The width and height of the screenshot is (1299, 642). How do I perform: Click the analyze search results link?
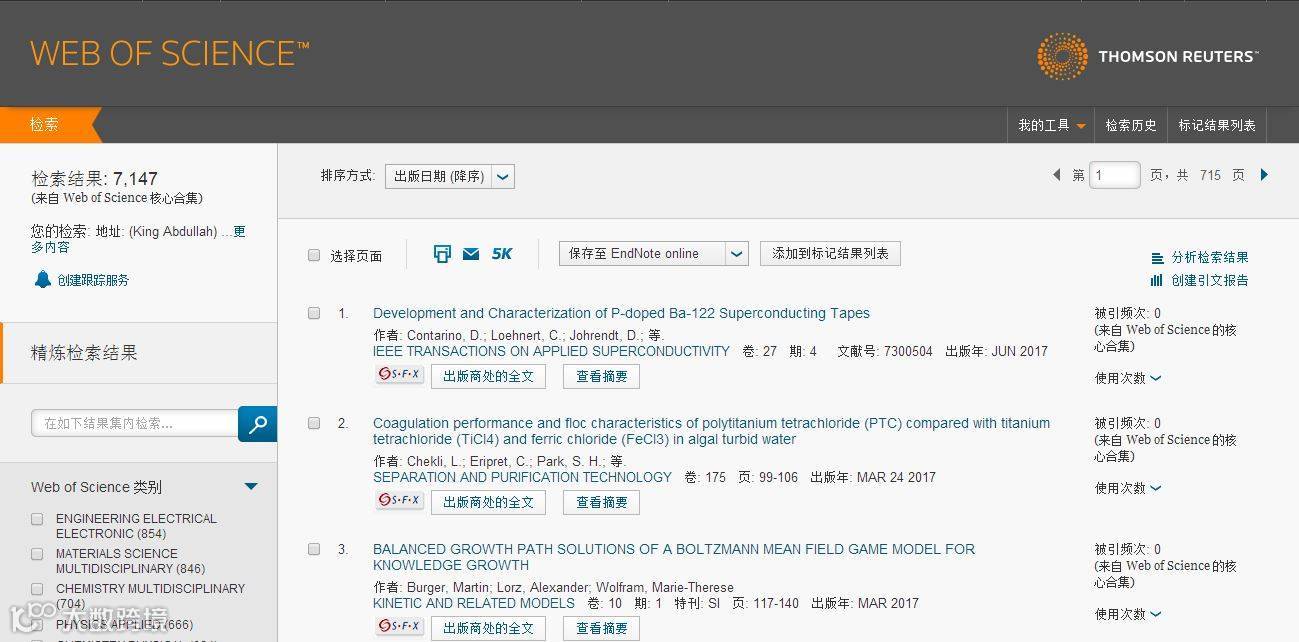click(x=1210, y=258)
